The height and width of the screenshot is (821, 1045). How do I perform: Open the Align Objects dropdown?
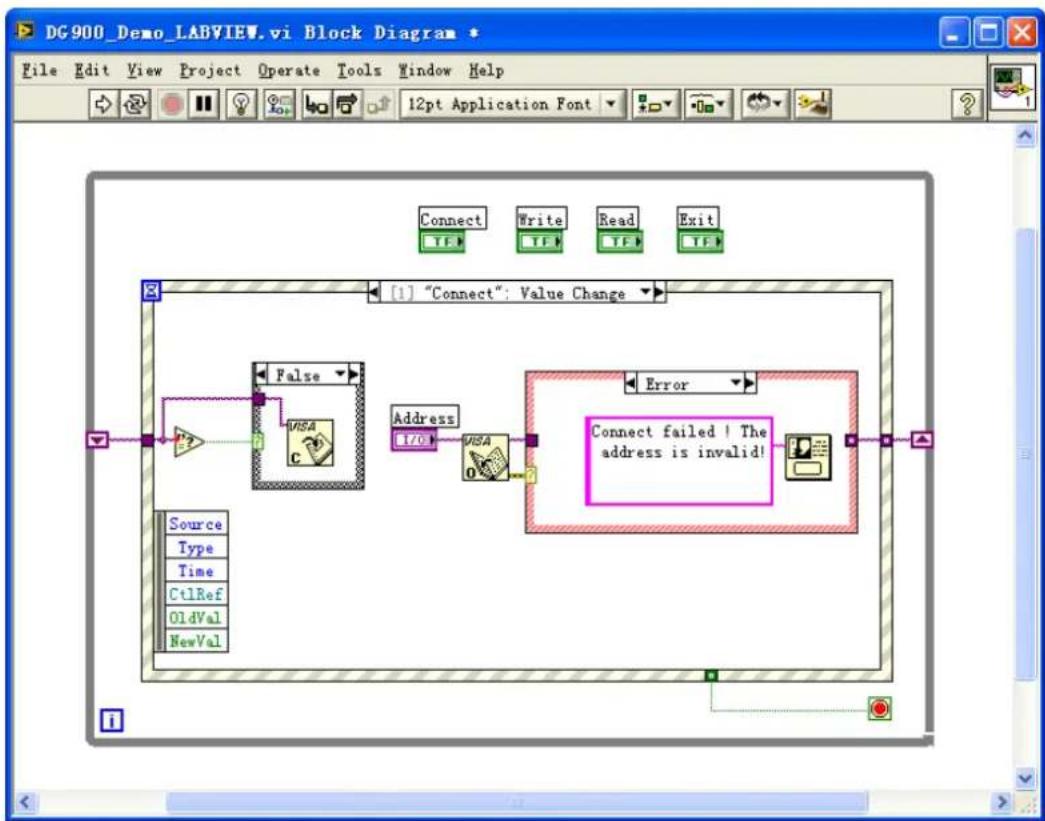click(x=655, y=105)
